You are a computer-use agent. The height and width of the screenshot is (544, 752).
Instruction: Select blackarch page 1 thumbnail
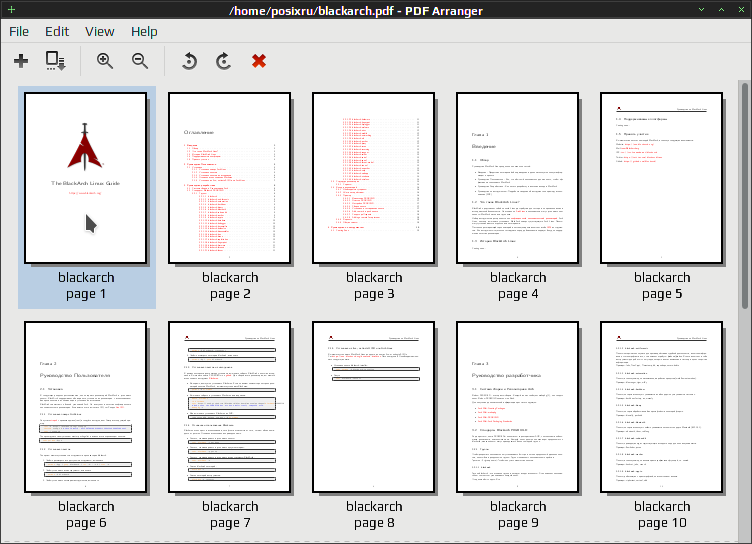[x=86, y=178]
